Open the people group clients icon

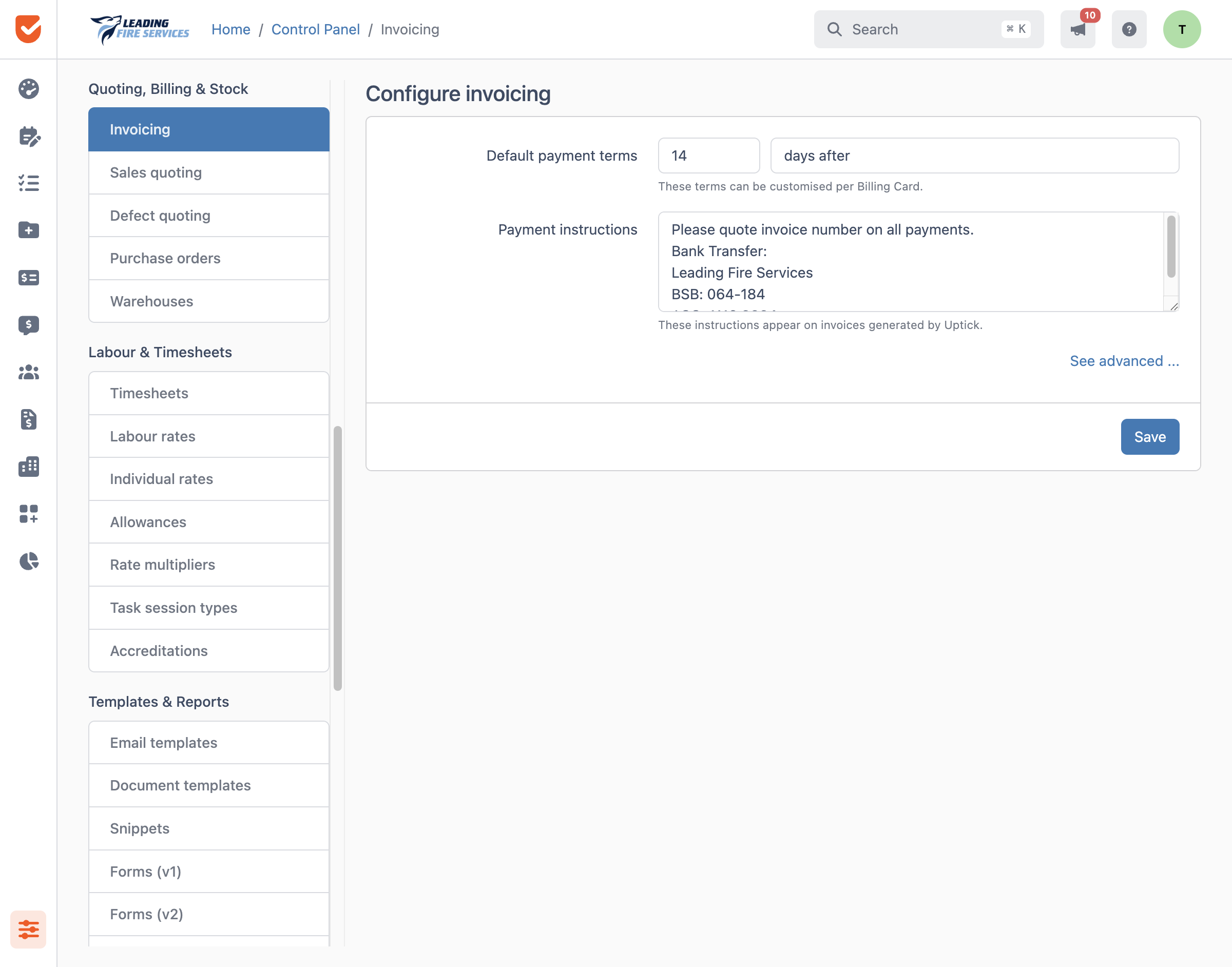coord(28,372)
